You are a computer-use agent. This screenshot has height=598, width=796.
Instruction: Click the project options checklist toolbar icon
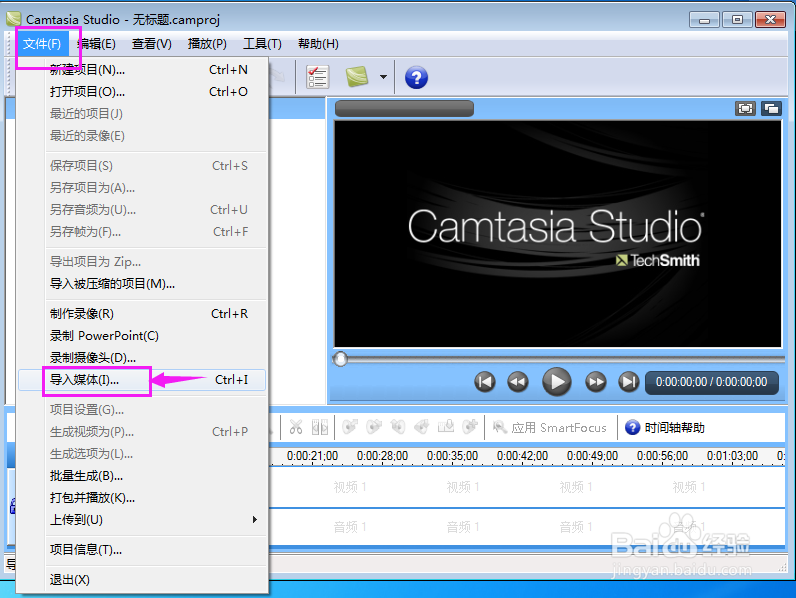pyautogui.click(x=318, y=78)
